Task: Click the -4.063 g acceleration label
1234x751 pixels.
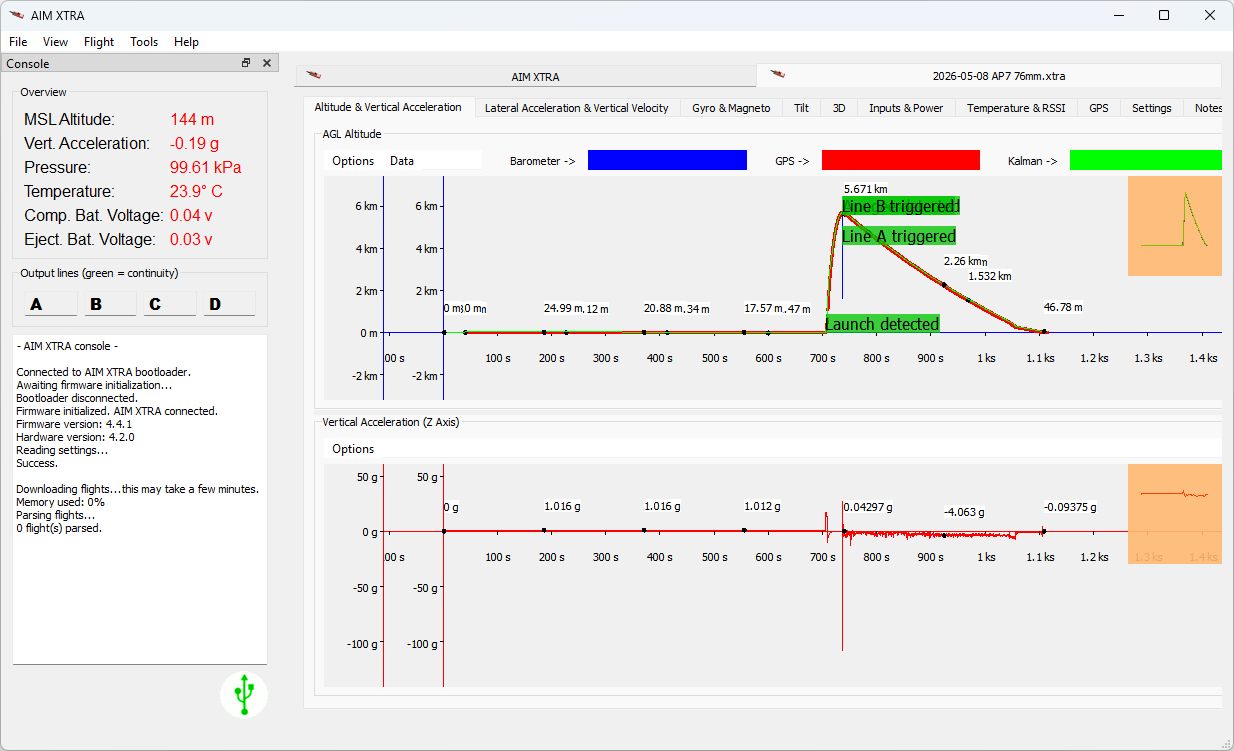Action: [x=964, y=512]
